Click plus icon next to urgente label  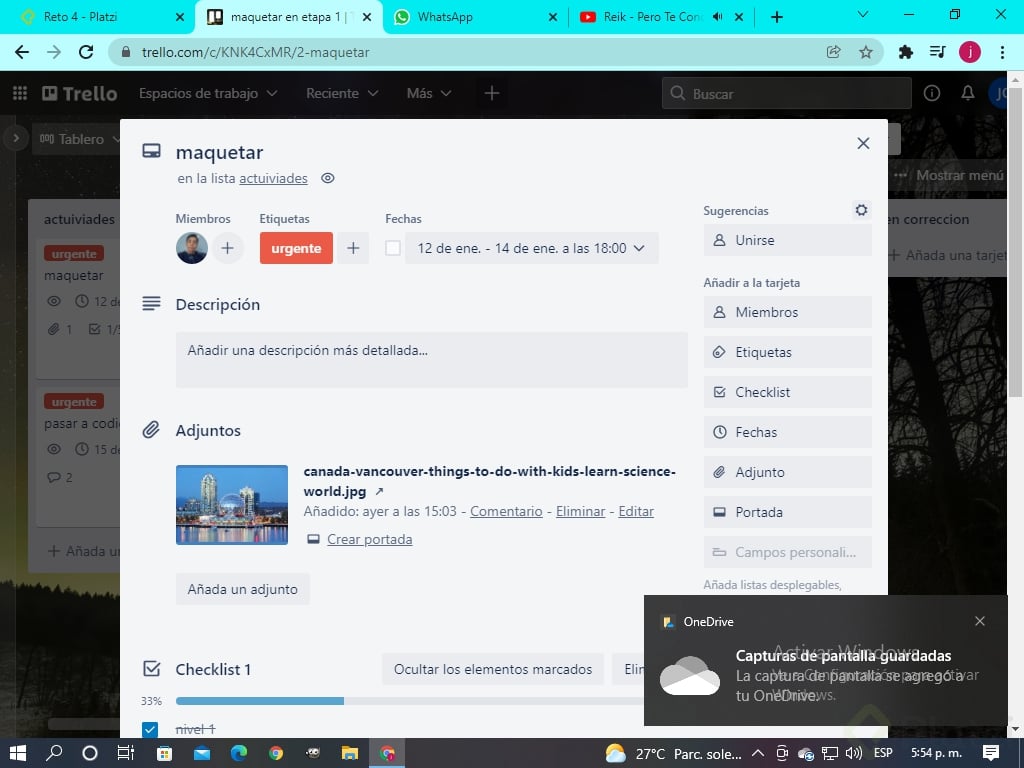click(x=352, y=248)
